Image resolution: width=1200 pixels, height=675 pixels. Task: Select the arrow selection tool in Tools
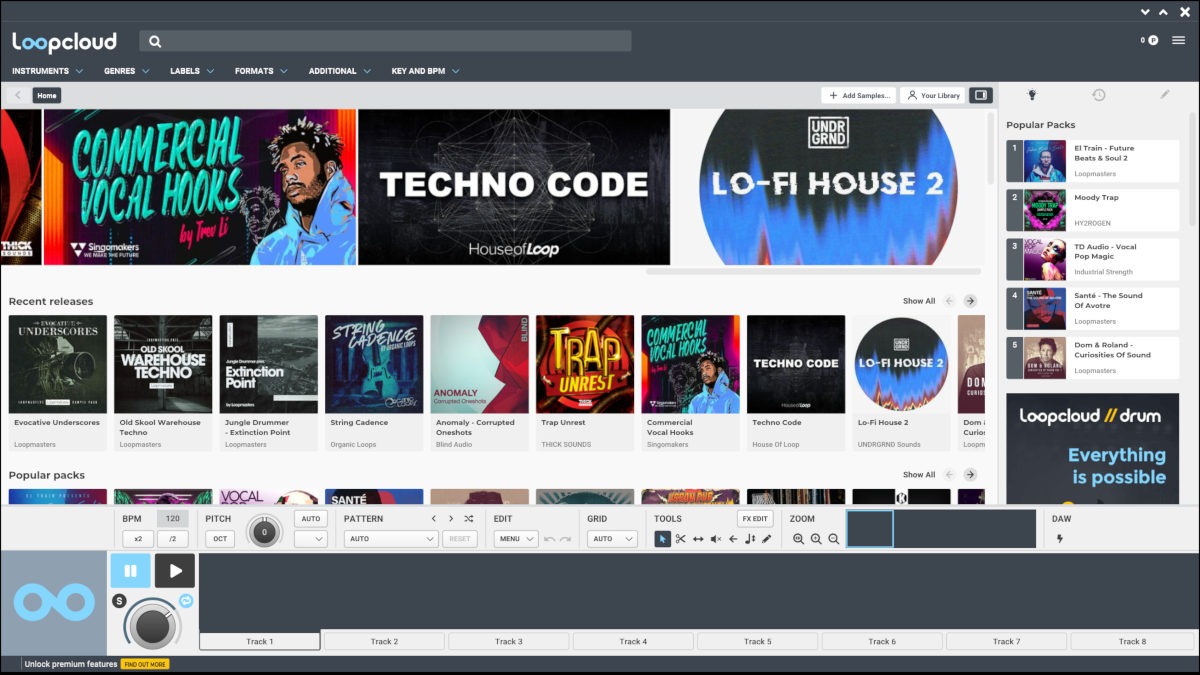coord(663,538)
